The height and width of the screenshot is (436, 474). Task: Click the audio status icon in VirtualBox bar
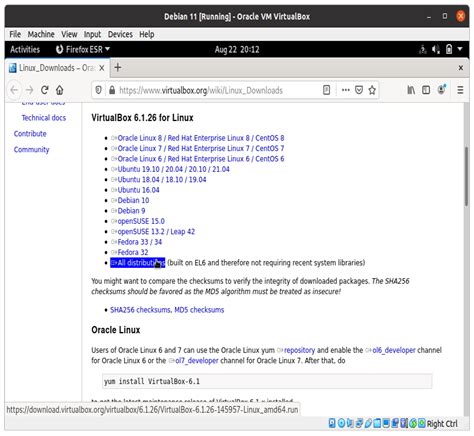coord(350,423)
